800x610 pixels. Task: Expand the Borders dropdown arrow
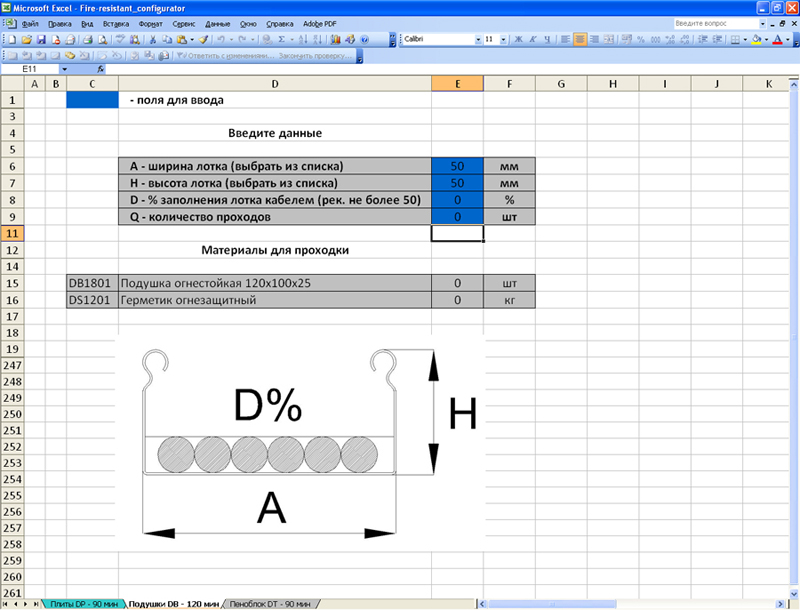pos(745,39)
